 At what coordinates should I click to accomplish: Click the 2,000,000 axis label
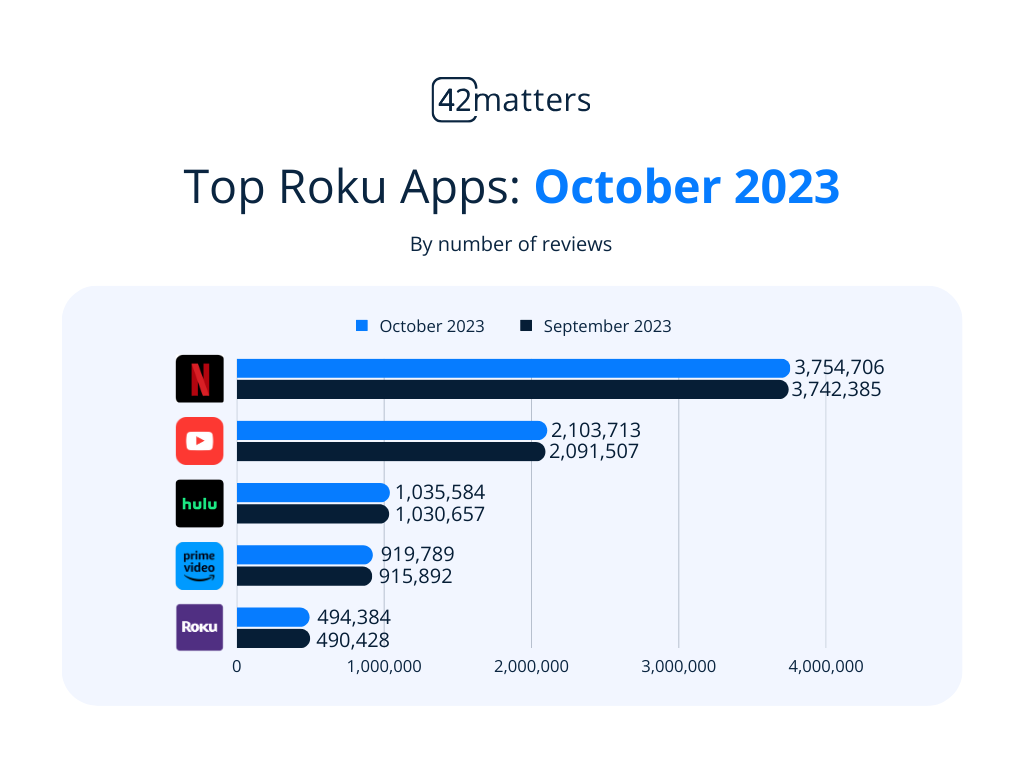(x=532, y=666)
